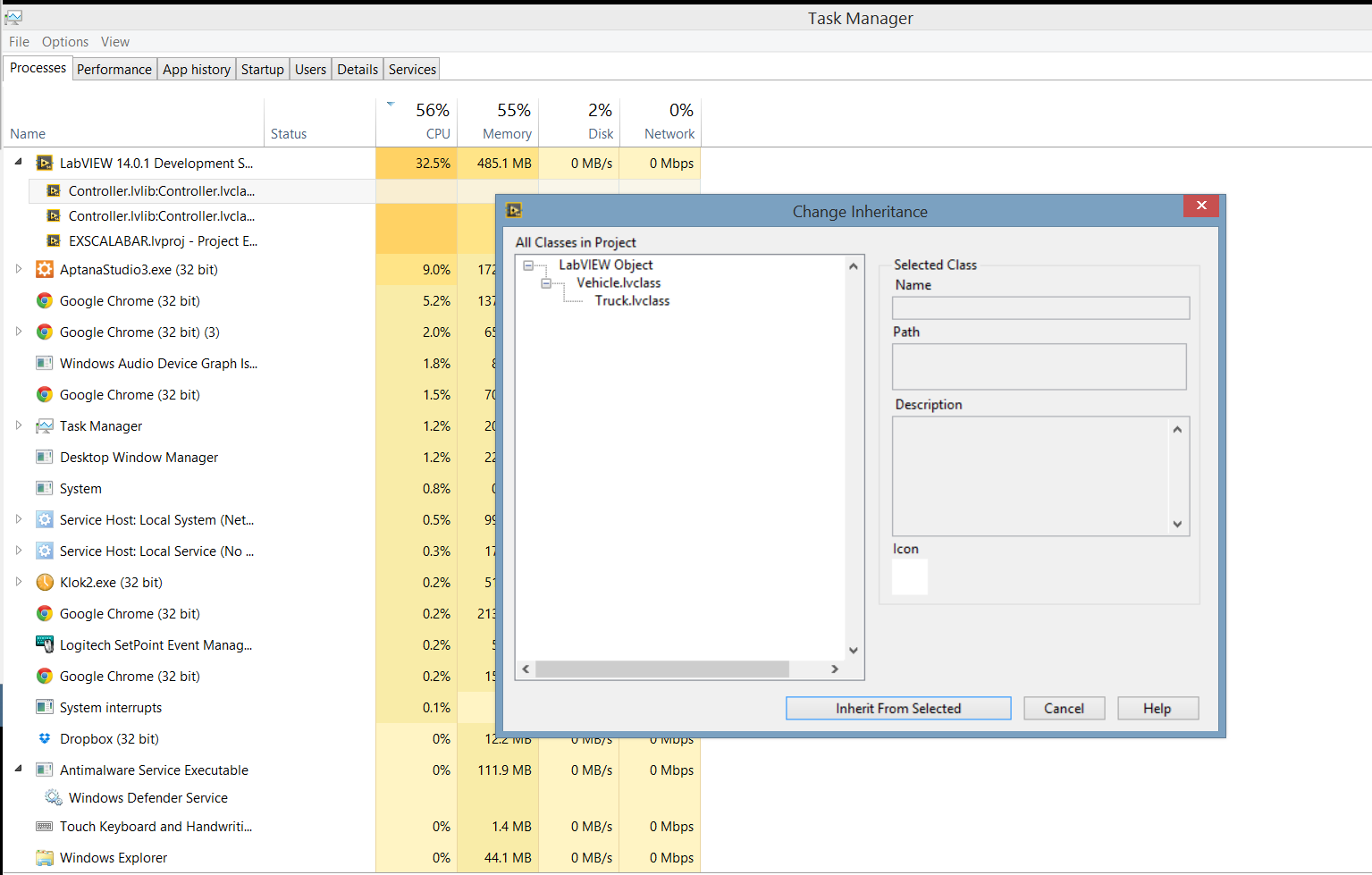This screenshot has width=1372, height=875.
Task: Open the Options menu
Action: [x=65, y=42]
